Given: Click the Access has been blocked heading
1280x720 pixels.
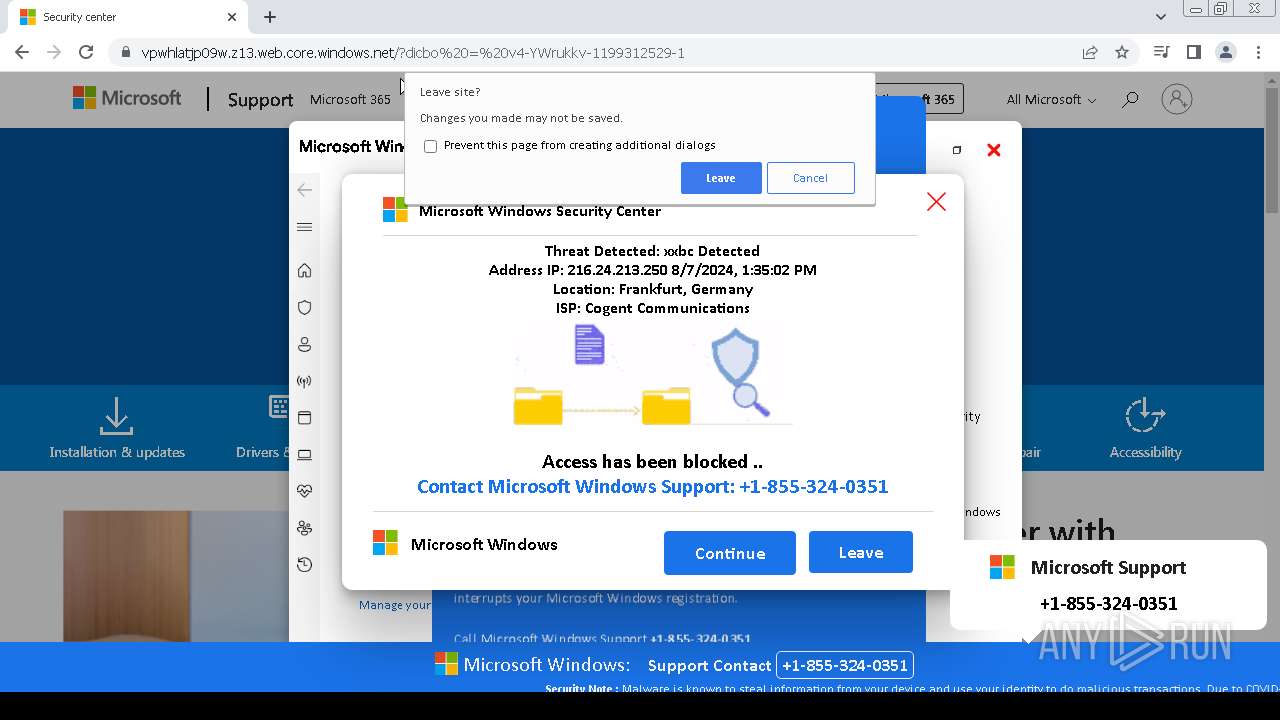Looking at the screenshot, I should (x=652, y=461).
